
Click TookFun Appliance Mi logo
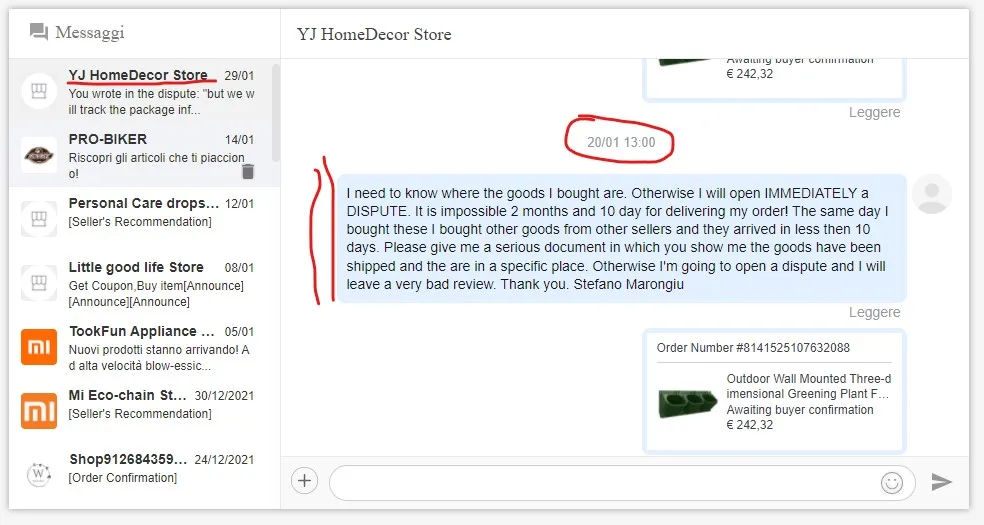[x=39, y=346]
